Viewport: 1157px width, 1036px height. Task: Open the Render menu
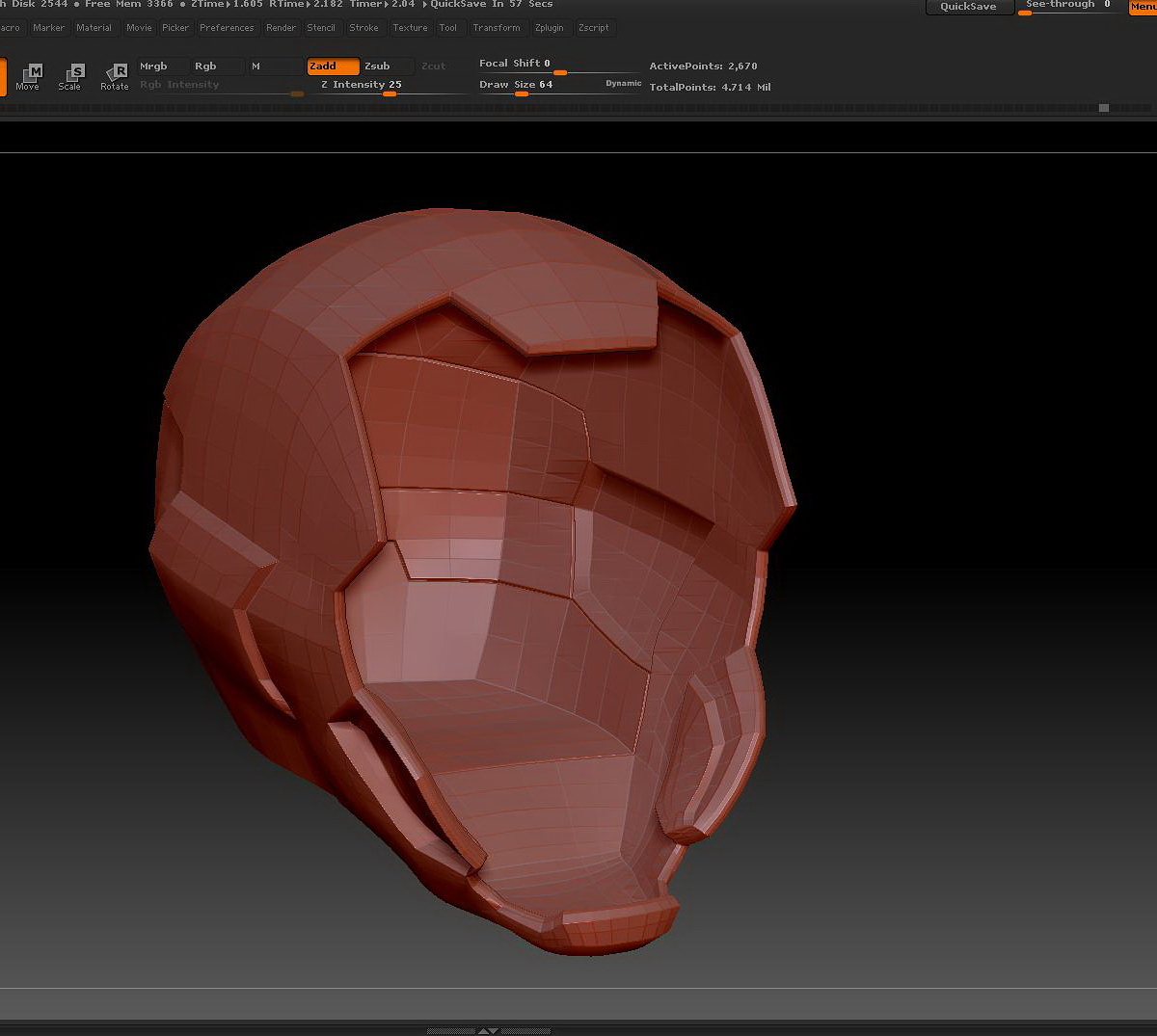pos(281,28)
